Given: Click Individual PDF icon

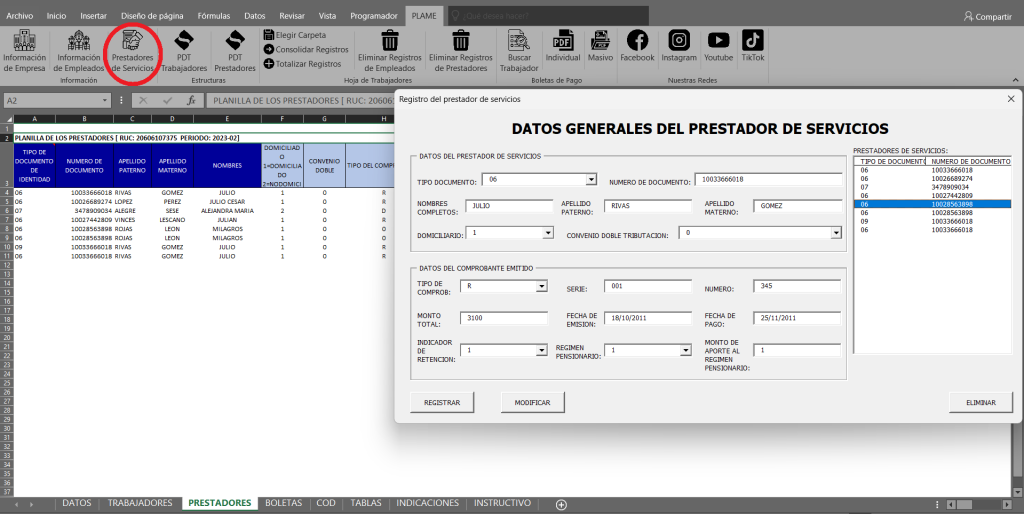Looking at the screenshot, I should (563, 40).
